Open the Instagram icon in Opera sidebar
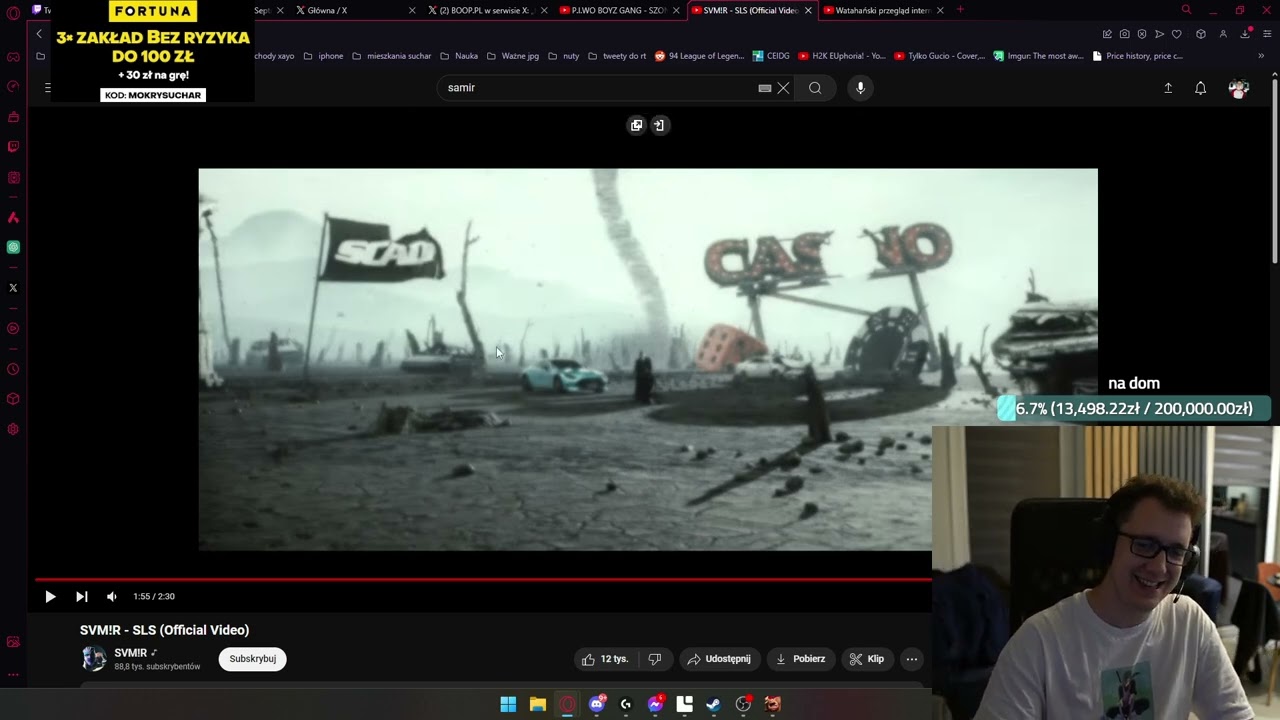Screen dimensions: 1280x720 [x=13, y=178]
